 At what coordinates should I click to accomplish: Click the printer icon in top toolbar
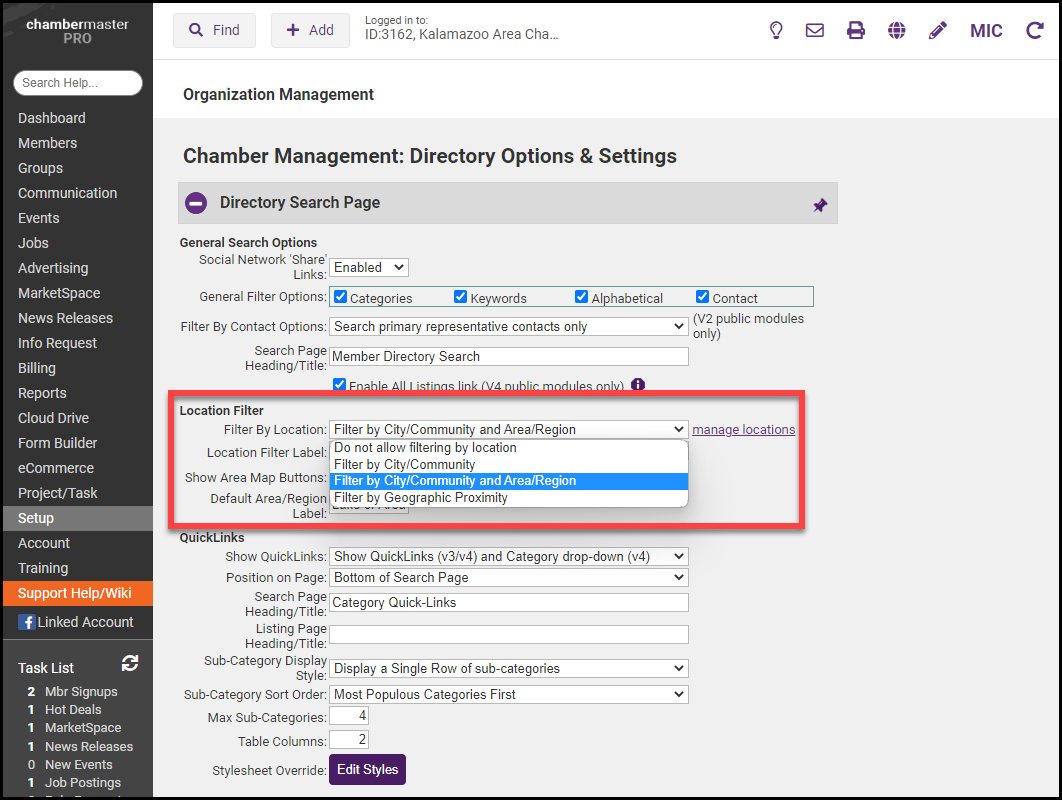coord(856,31)
